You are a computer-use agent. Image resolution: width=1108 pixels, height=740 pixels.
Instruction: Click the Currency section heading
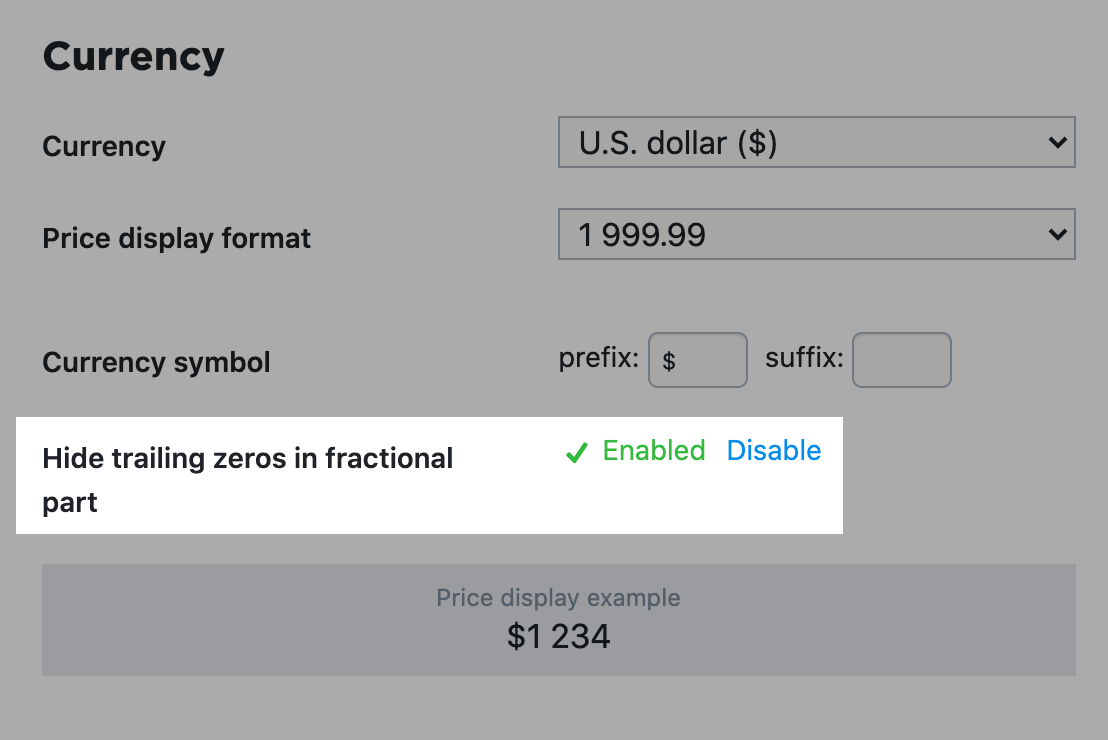133,56
